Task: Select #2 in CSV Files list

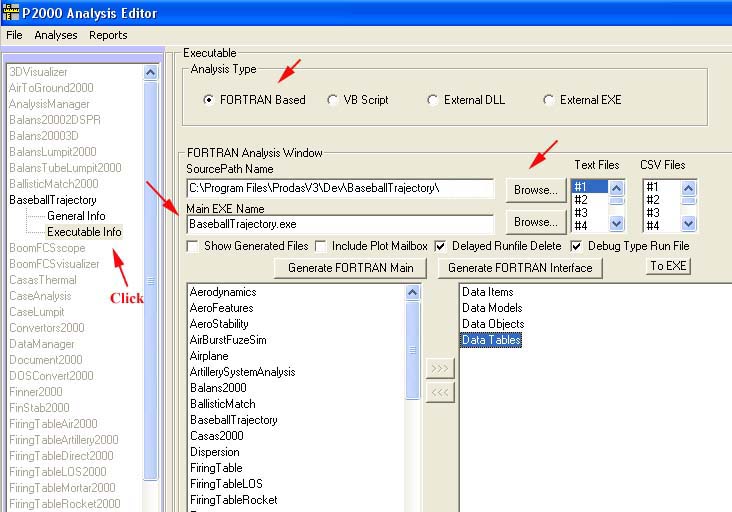Action: tap(662, 200)
